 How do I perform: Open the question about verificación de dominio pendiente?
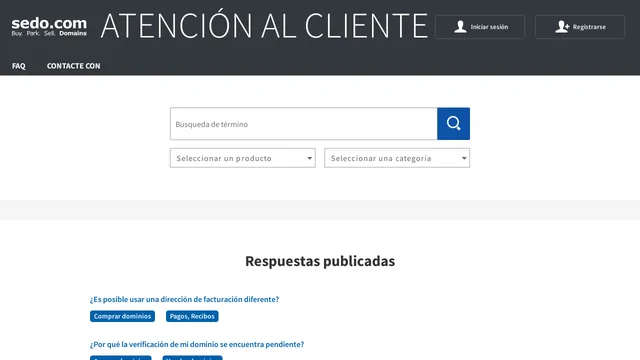click(197, 344)
